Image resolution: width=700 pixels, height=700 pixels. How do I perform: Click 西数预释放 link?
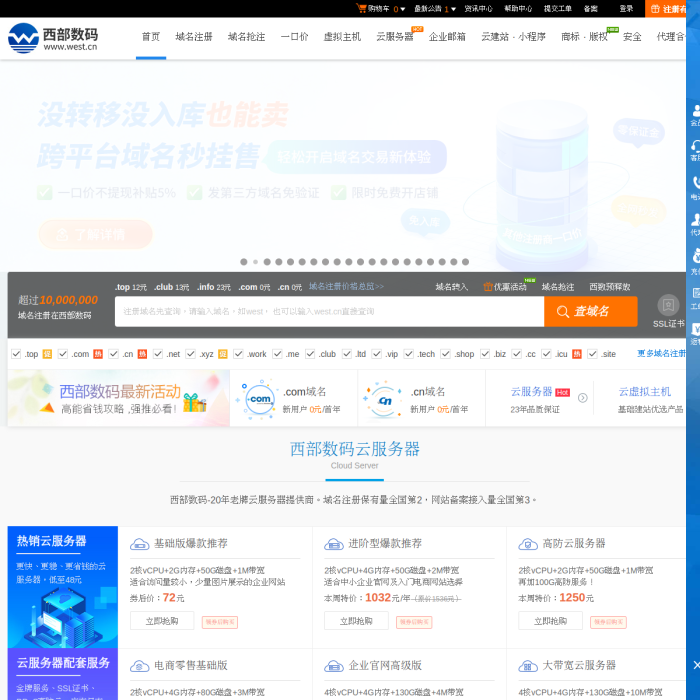pyautogui.click(x=610, y=287)
